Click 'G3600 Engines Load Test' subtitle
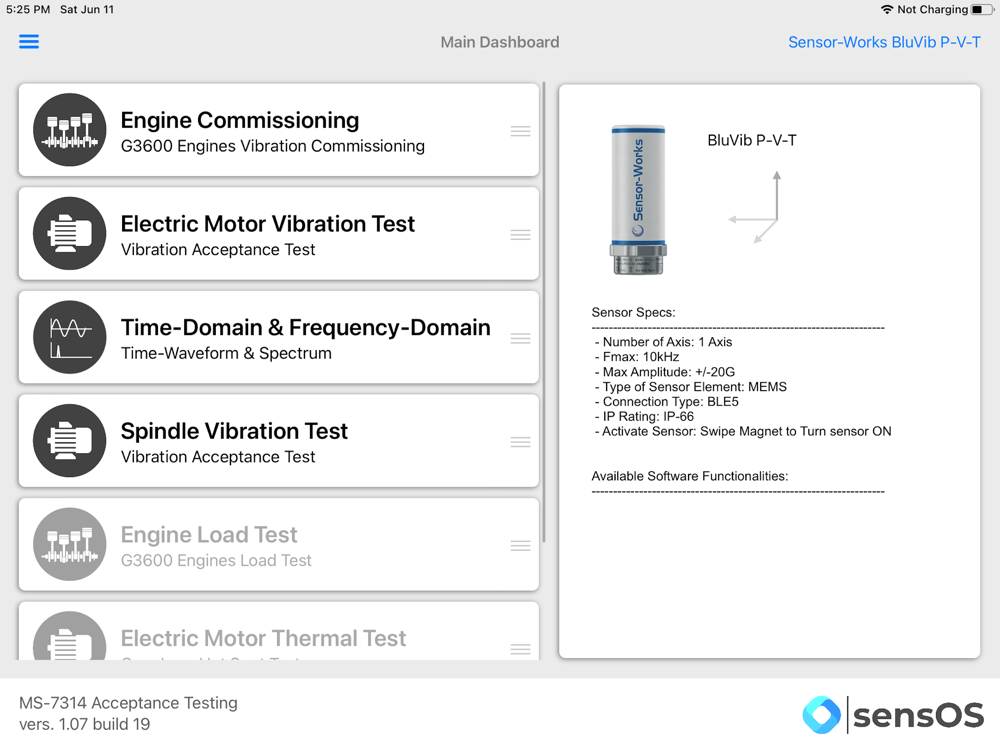 tap(216, 561)
